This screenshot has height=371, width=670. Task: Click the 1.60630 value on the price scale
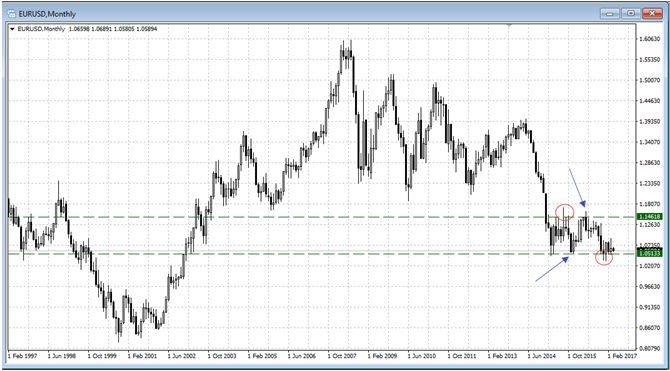coord(649,39)
